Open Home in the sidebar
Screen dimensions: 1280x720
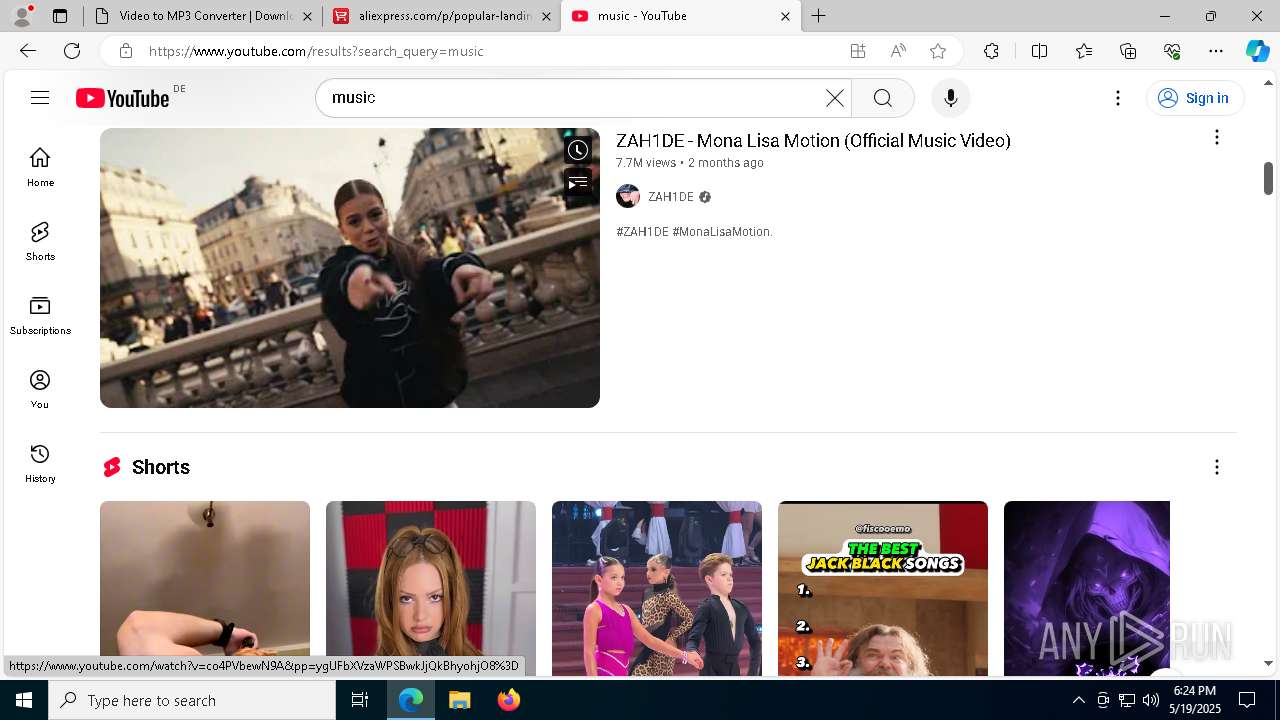click(x=40, y=167)
